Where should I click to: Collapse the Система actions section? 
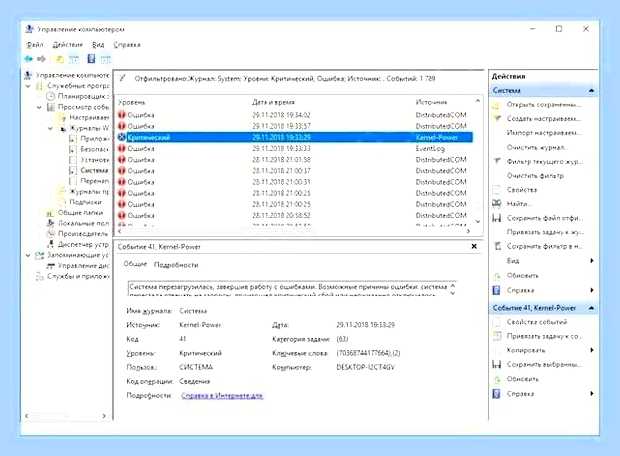click(x=591, y=91)
